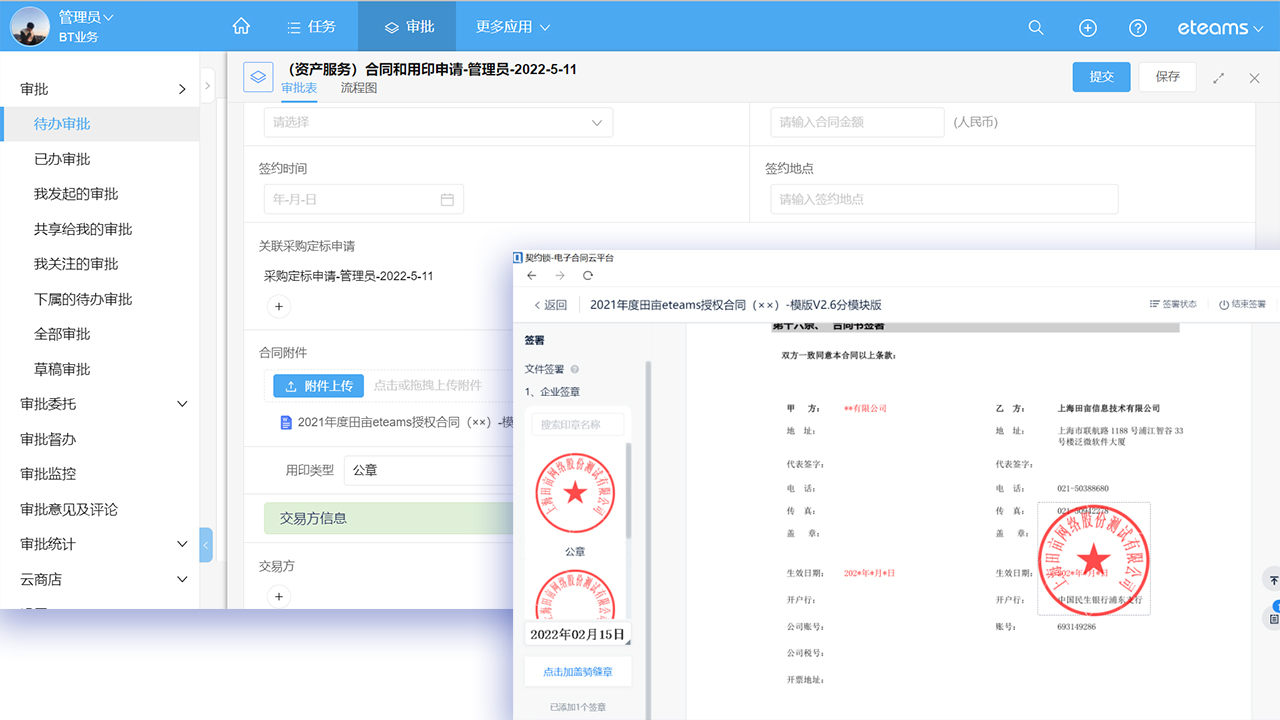Click the search magnifier icon

point(1036,28)
